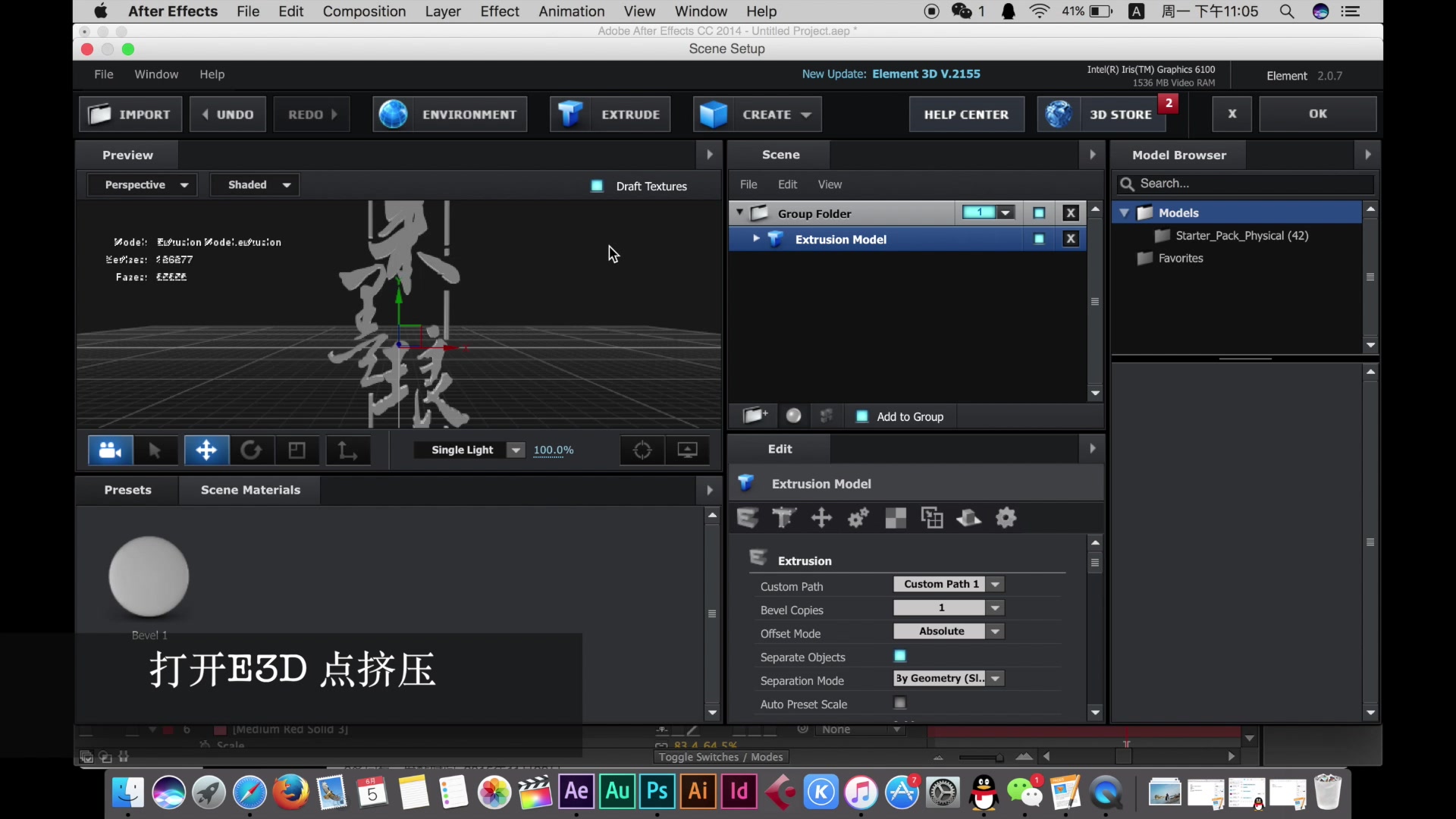1456x819 pixels.
Task: Toggle Draft Textures in the preview
Action: click(597, 186)
